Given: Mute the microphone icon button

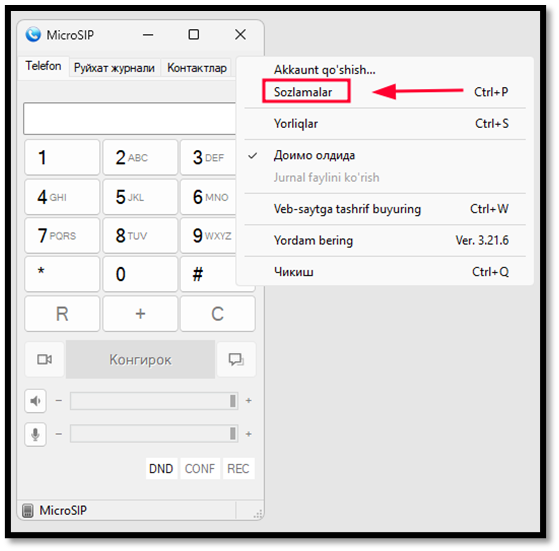Looking at the screenshot, I should point(35,434).
